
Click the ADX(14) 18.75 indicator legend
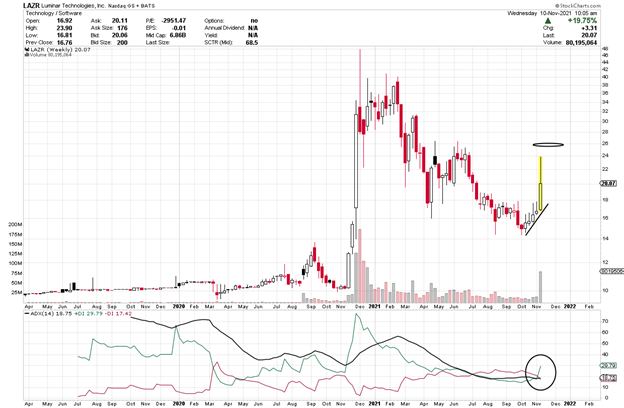49,314
